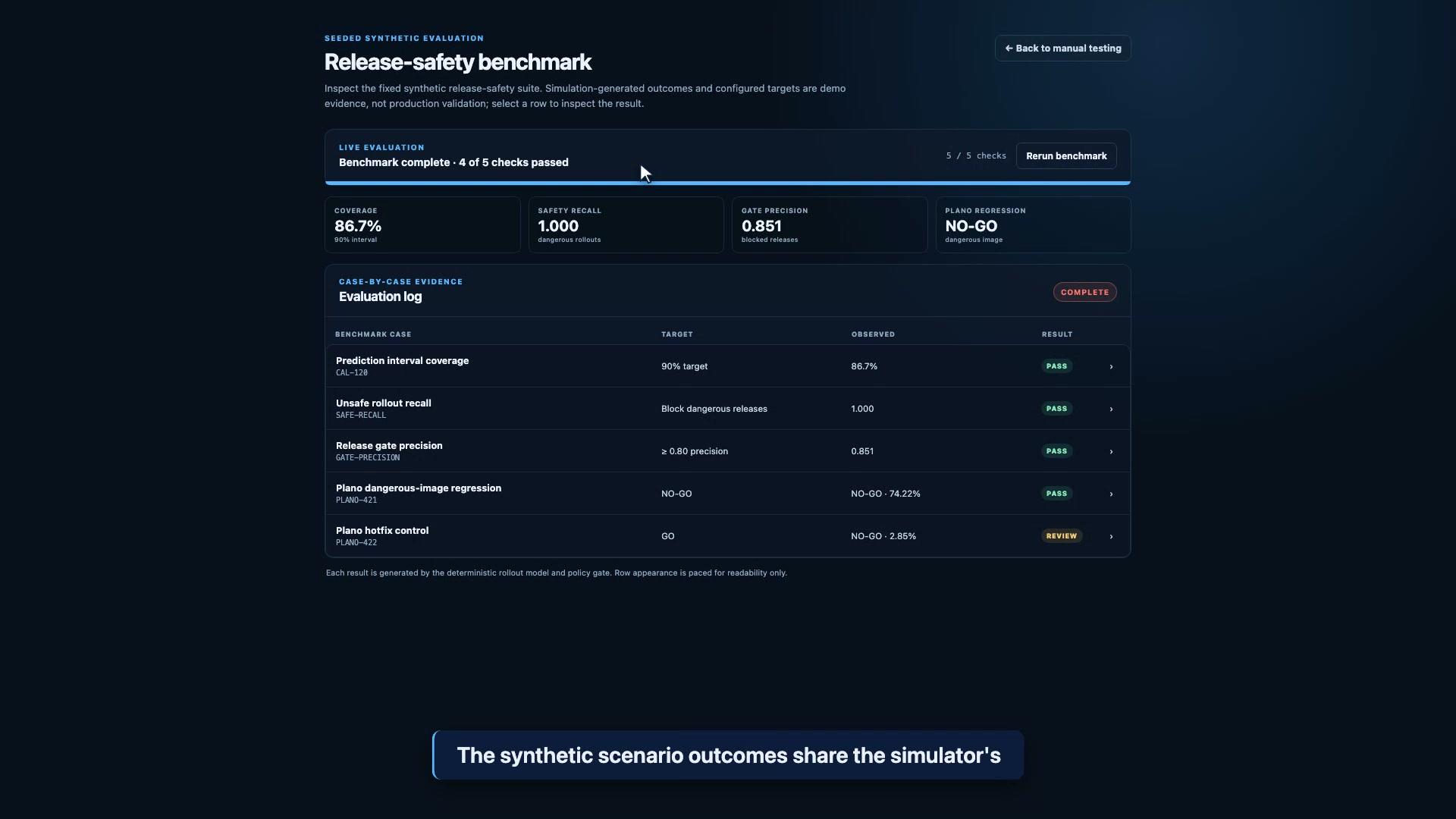Viewport: 1456px width, 819px height.
Task: Expand the Prediction interval coverage row chevron
Action: (1111, 366)
